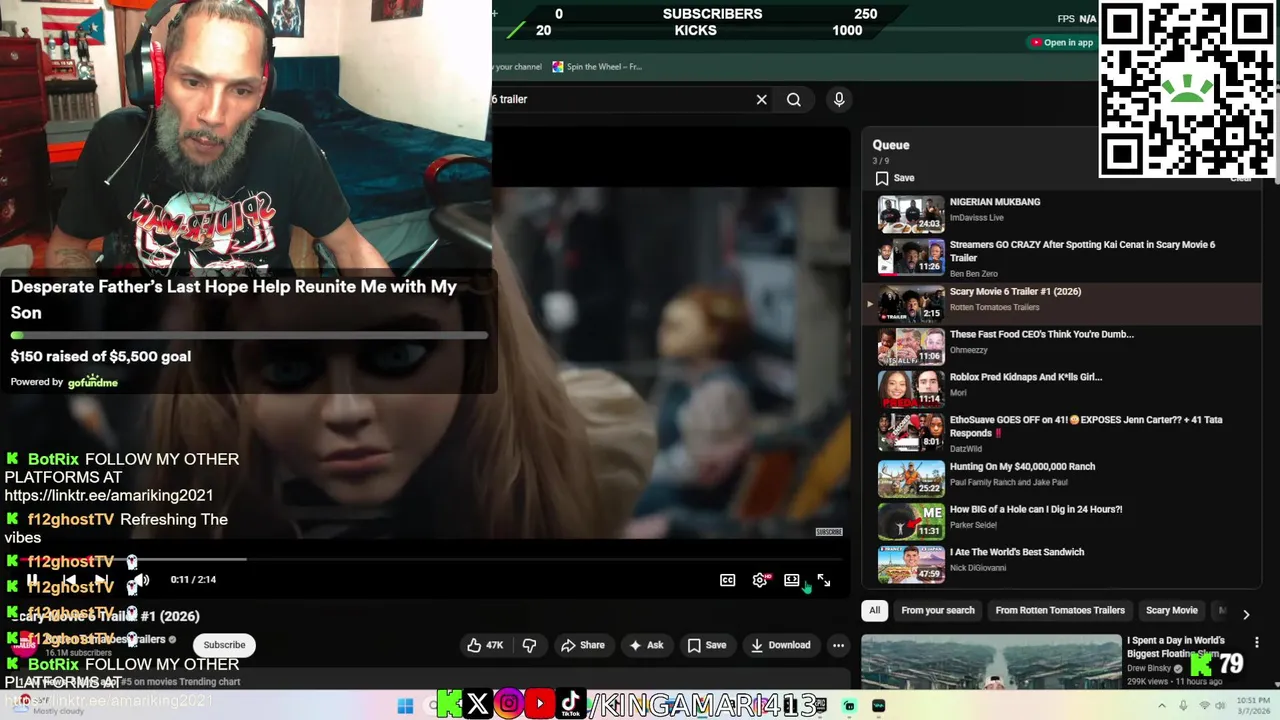The image size is (1280, 720).
Task: Open your channel bookmark in bookmarks bar
Action: [x=517, y=67]
